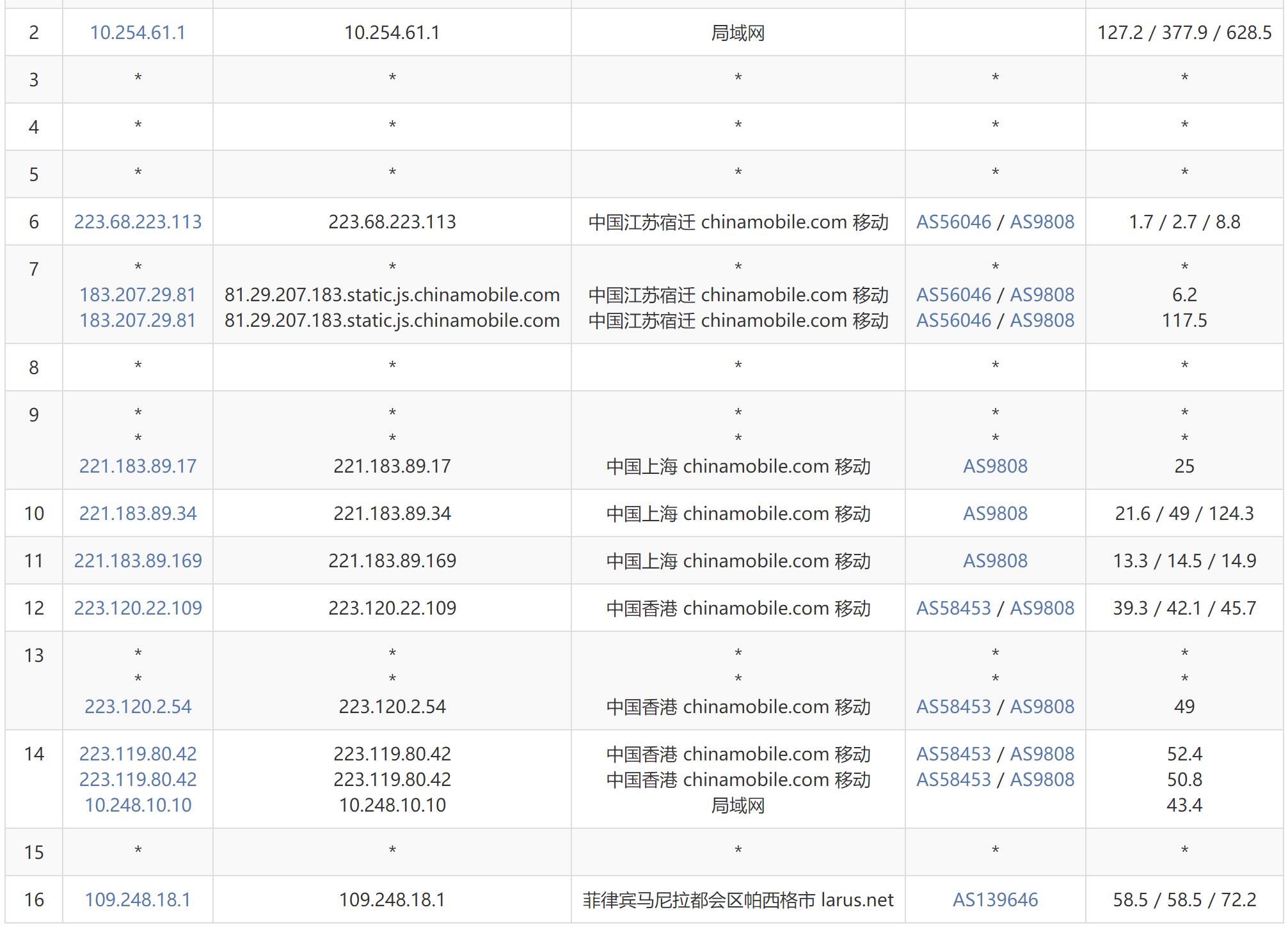Select hop number 8 cell
The image size is (1288, 928).
click(x=34, y=368)
